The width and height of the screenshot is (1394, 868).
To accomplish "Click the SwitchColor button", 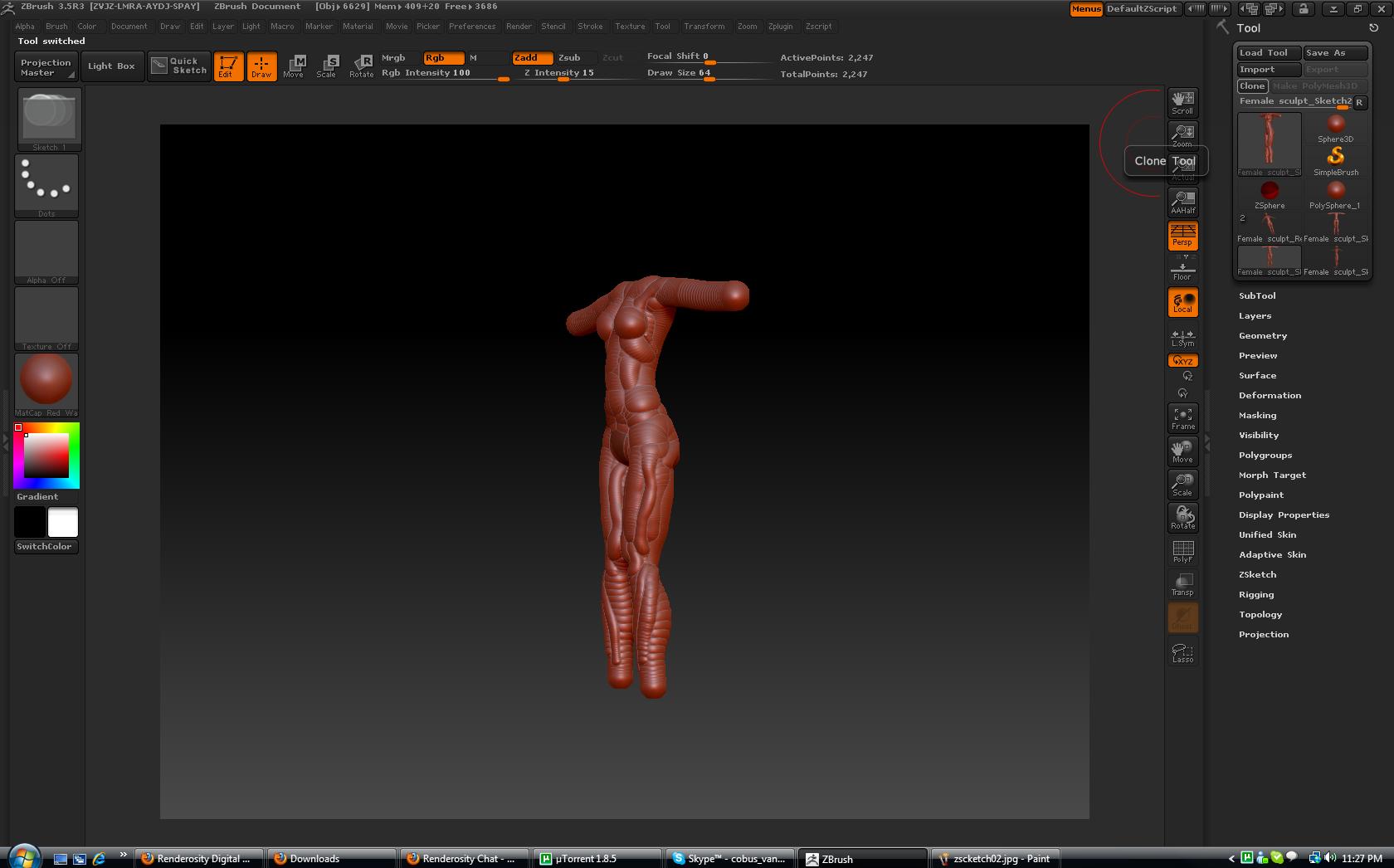I will [x=46, y=547].
